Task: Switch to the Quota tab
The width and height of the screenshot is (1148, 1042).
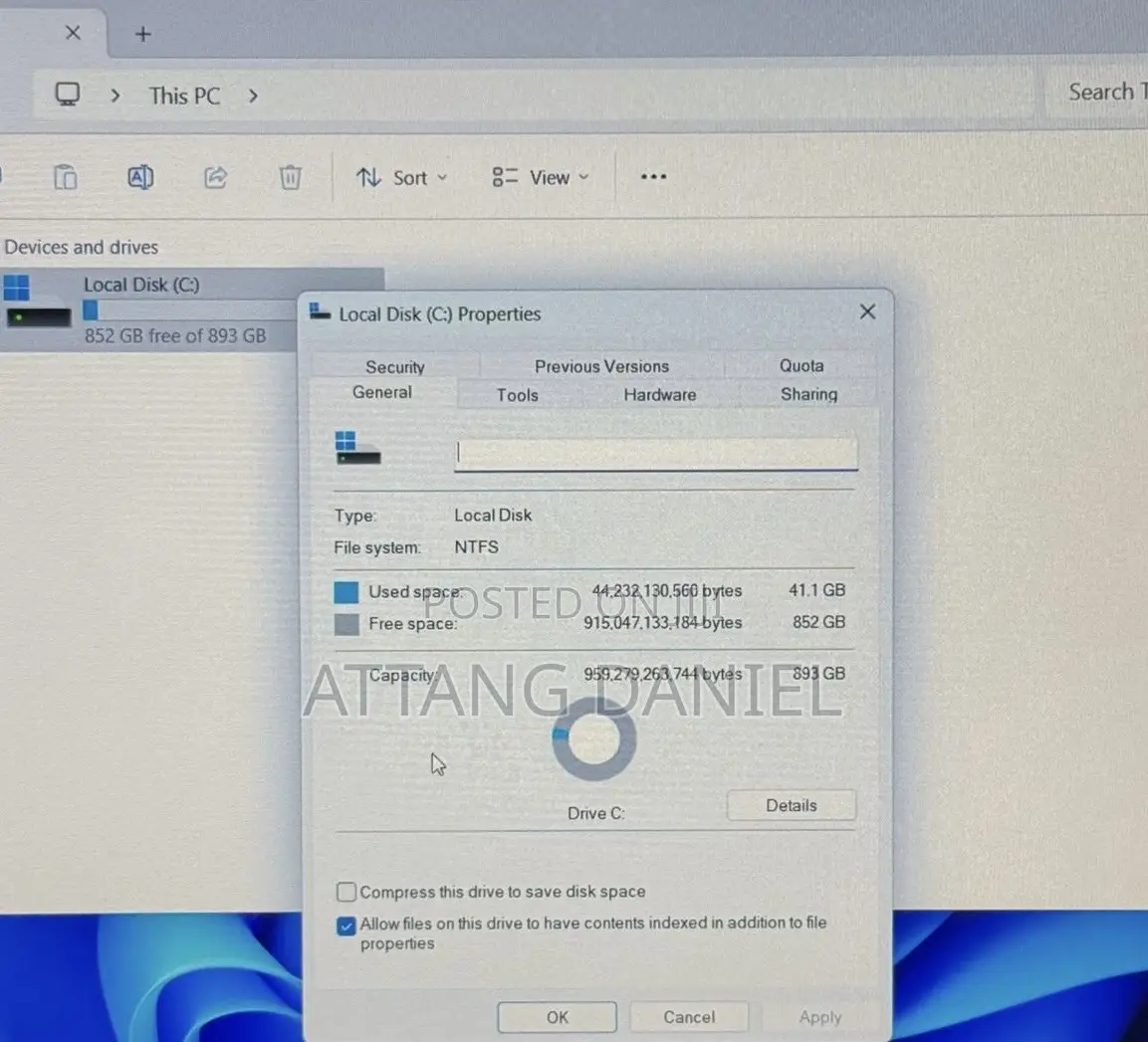Action: coord(801,365)
